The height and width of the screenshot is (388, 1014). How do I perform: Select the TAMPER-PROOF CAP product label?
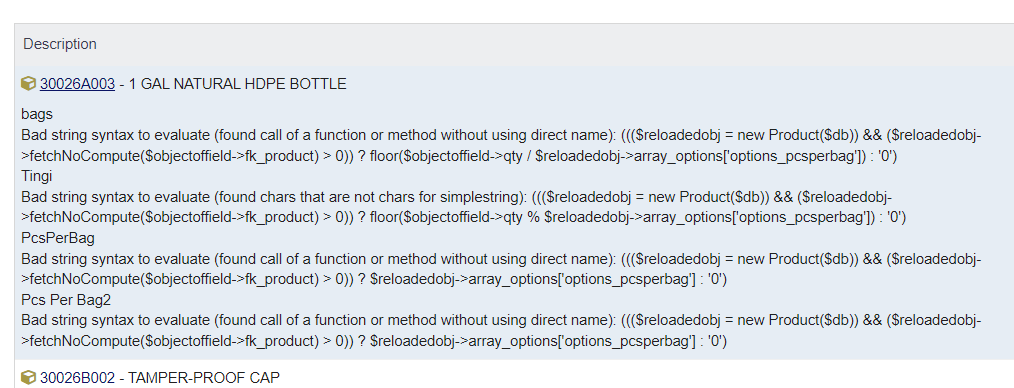tap(204, 378)
